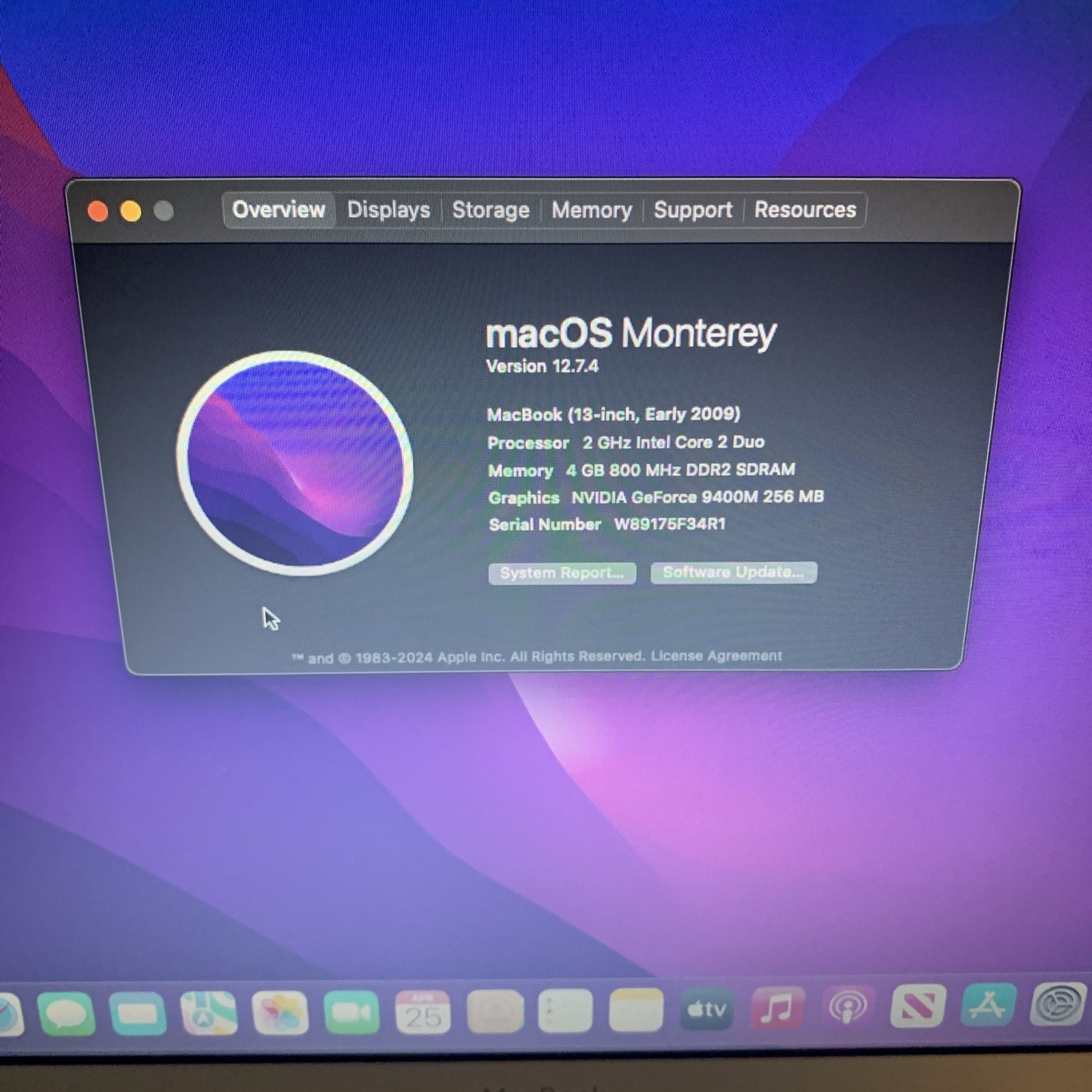Open Messages from the Dock
This screenshot has height=1092, width=1092.
(66, 1014)
